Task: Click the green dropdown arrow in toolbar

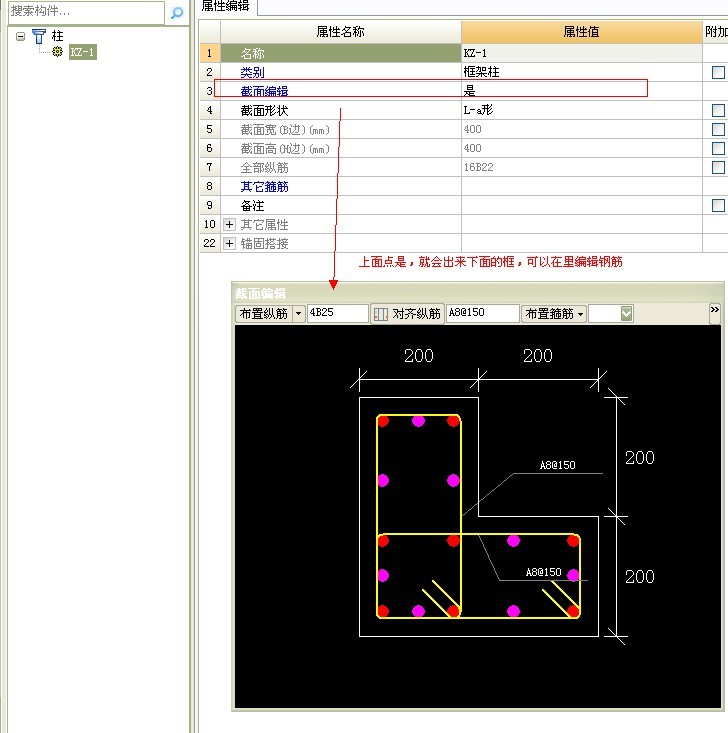Action: pyautogui.click(x=626, y=313)
